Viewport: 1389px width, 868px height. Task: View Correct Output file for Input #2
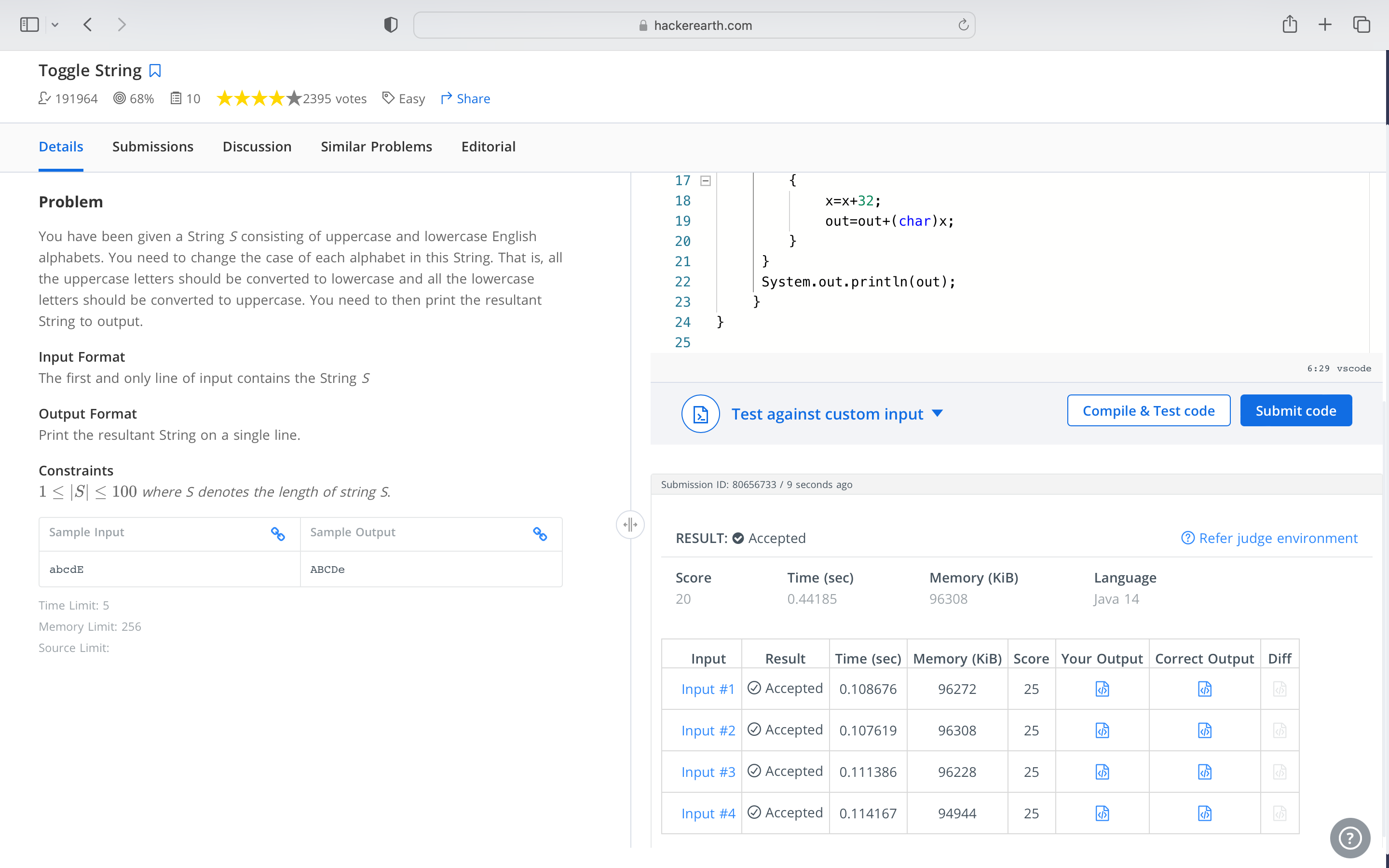tap(1204, 730)
